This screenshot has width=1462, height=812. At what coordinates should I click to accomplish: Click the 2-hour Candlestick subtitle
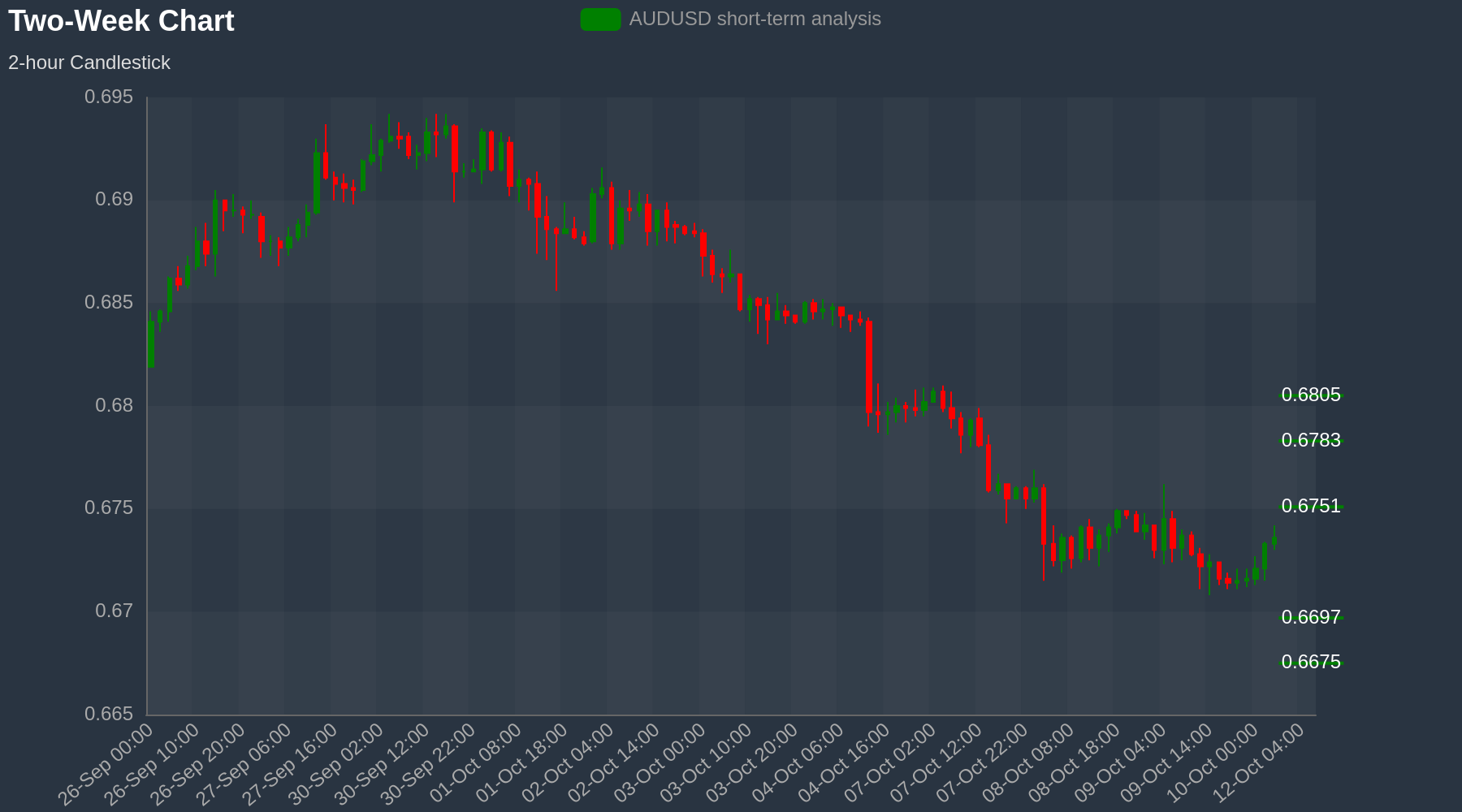89,63
